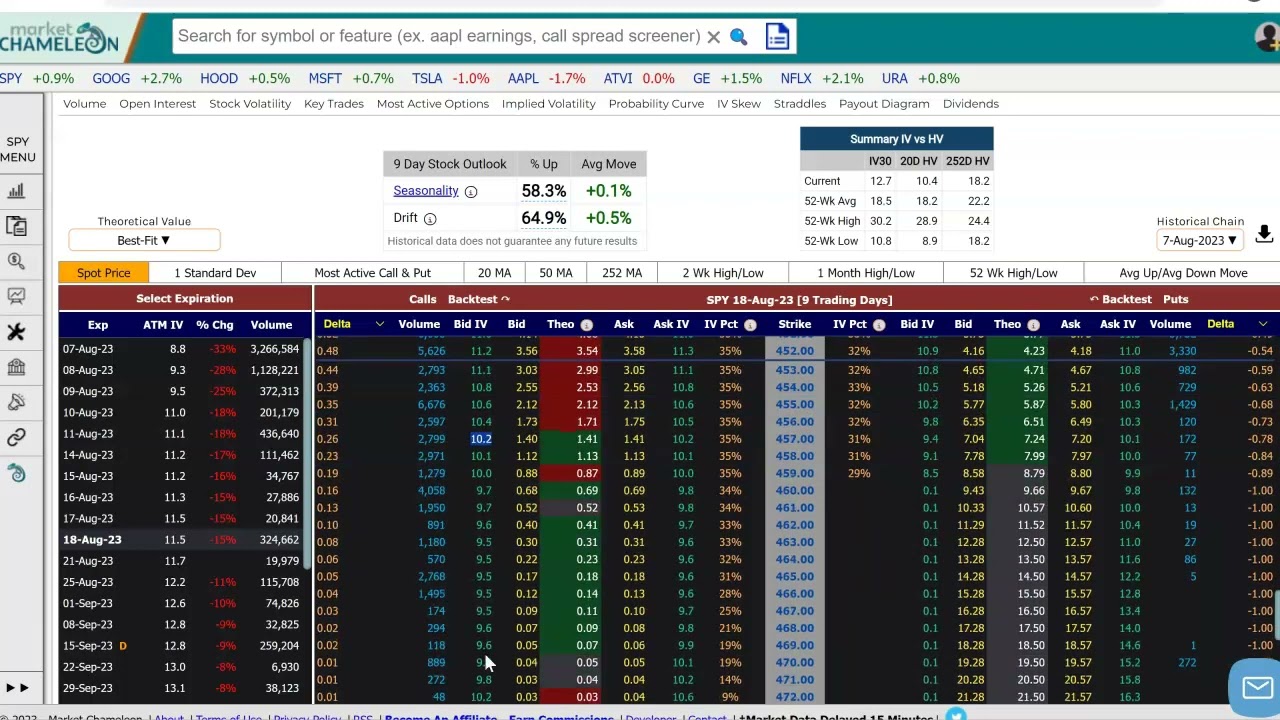1280x720 pixels.
Task: Click inside the symbol search field
Action: point(438,37)
